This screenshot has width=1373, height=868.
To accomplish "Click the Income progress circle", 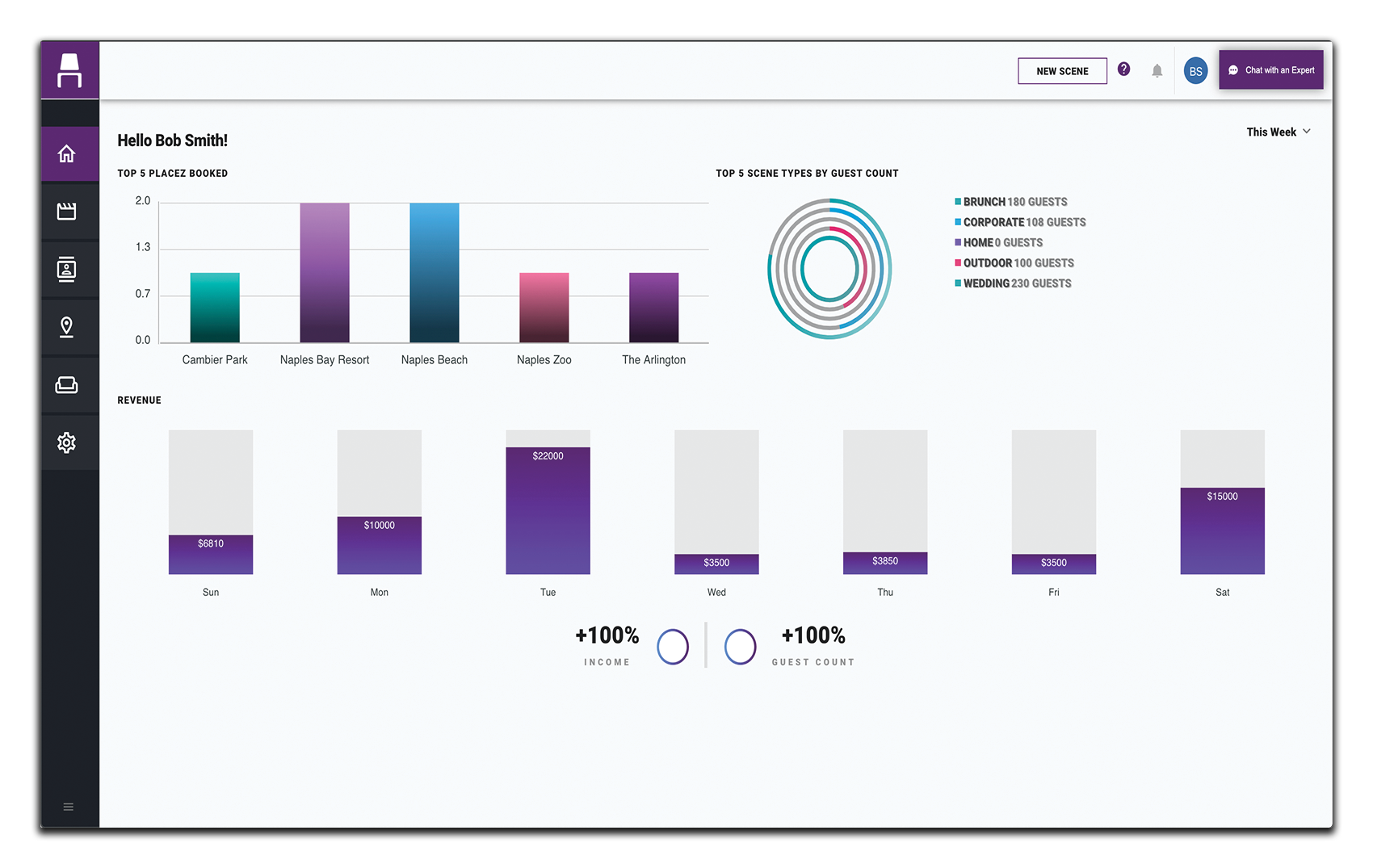I will coord(673,647).
